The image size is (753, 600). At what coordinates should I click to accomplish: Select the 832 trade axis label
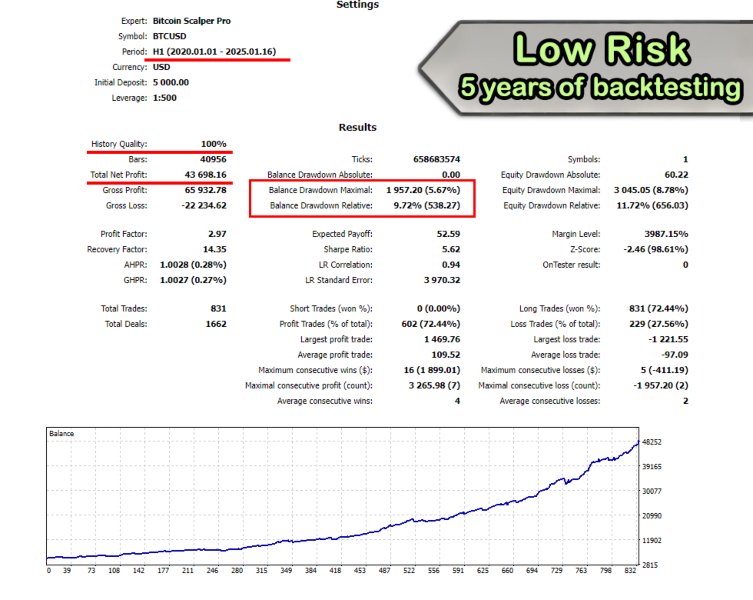(x=630, y=570)
